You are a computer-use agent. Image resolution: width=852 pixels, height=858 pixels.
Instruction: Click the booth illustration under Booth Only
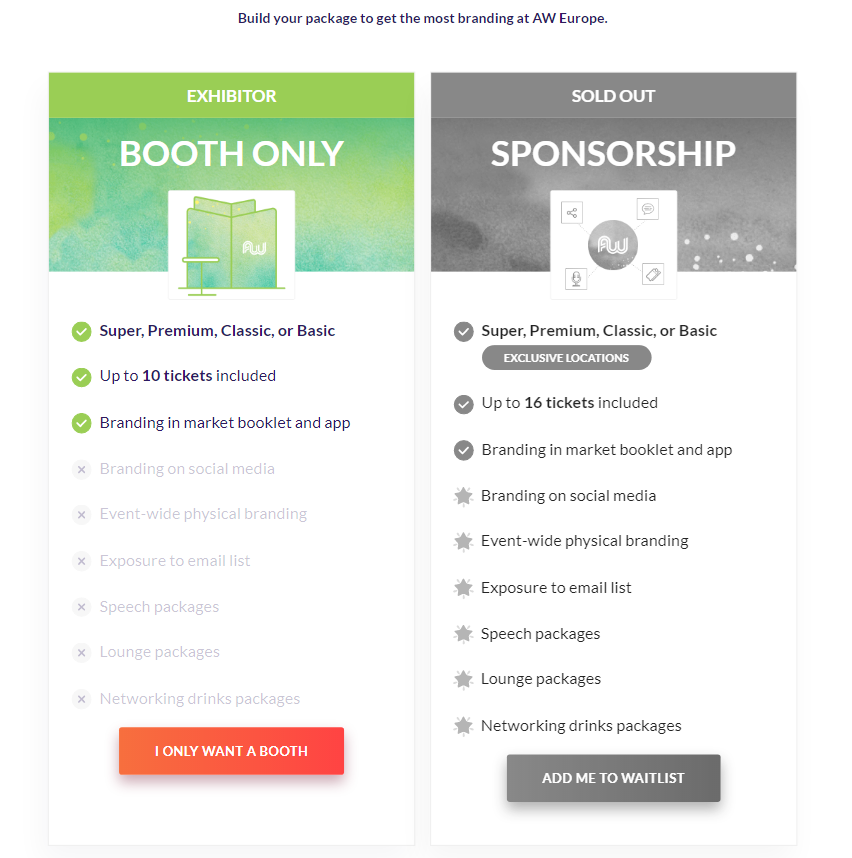click(231, 245)
